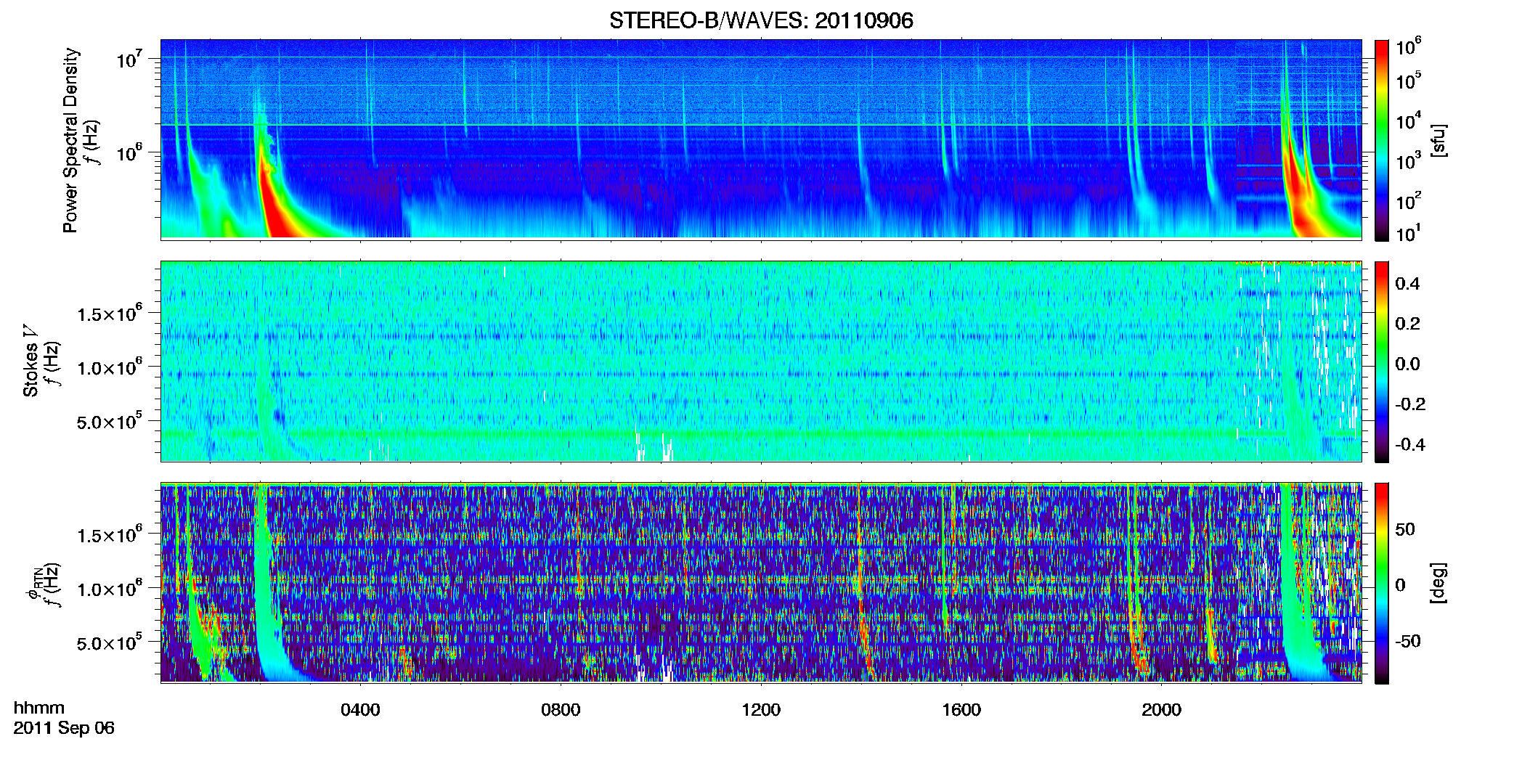
Task: Click the -0.4 tick on Stokes colorbar
Action: click(1410, 444)
